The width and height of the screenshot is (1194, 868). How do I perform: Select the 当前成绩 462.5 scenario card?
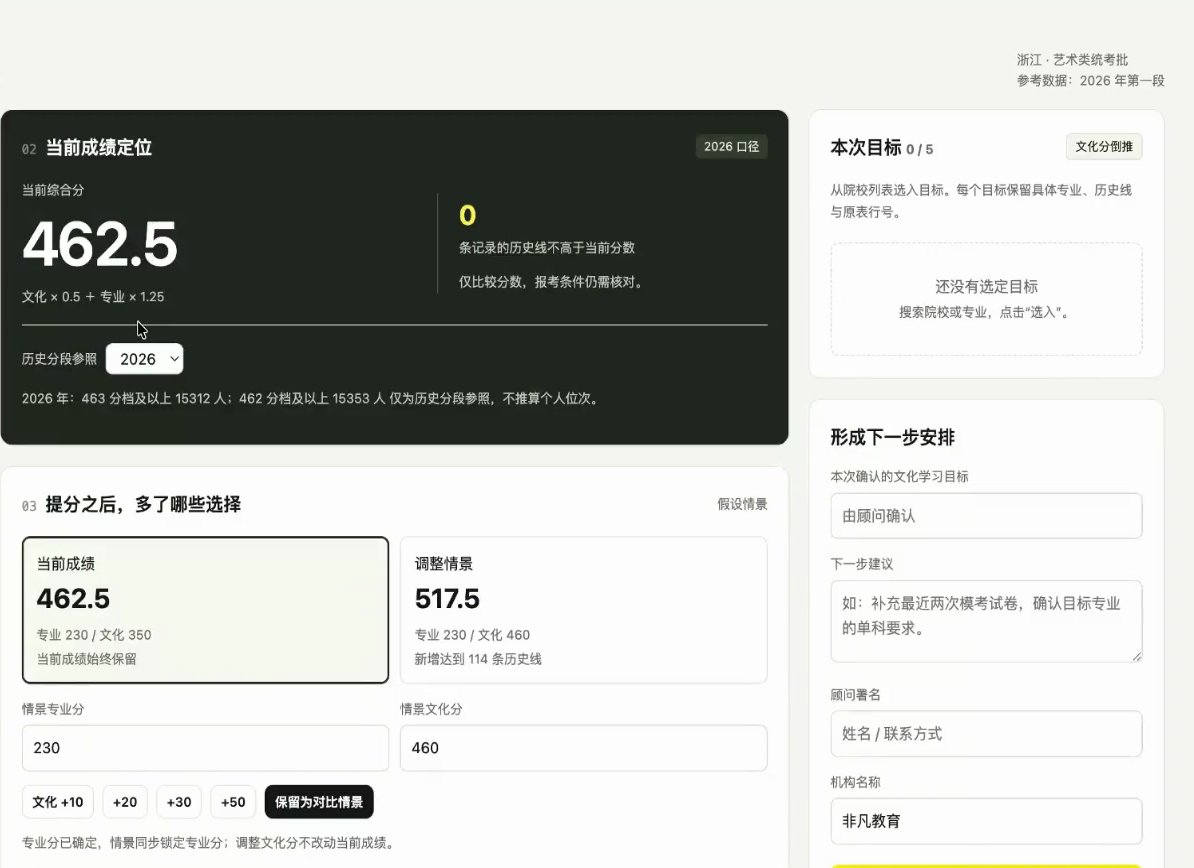(x=206, y=610)
